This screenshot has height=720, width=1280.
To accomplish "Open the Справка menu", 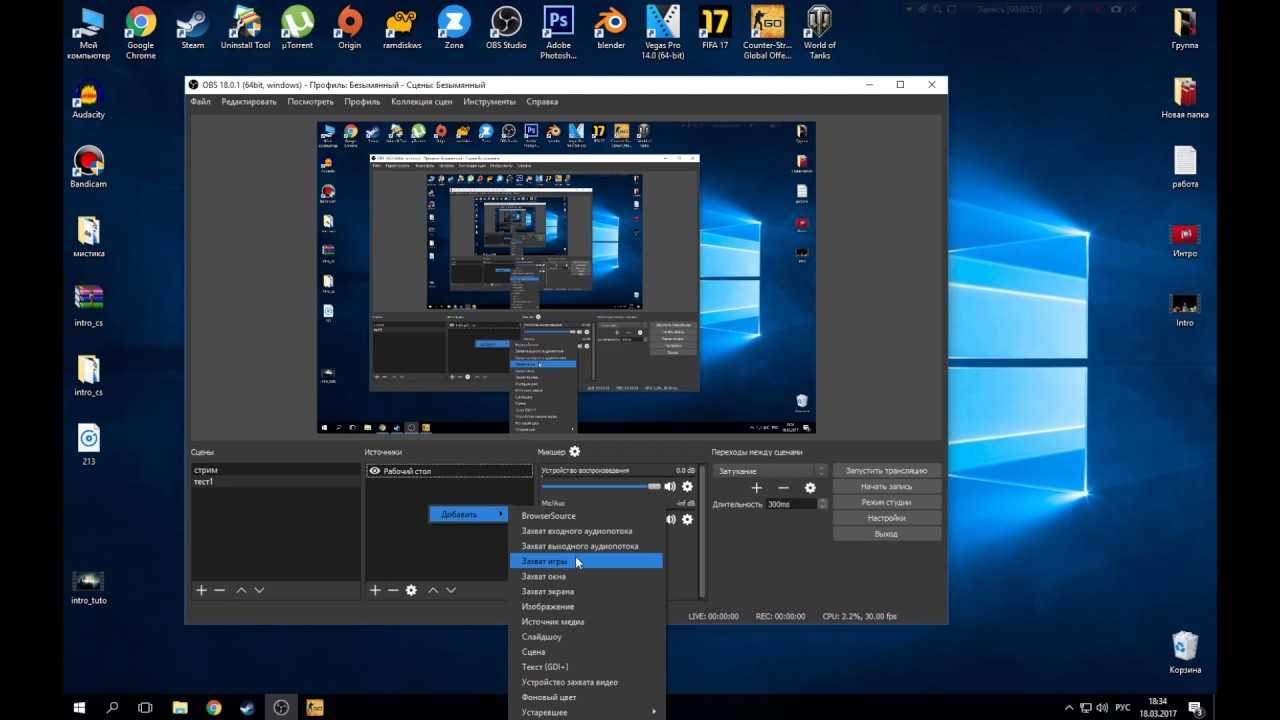I will click(542, 102).
